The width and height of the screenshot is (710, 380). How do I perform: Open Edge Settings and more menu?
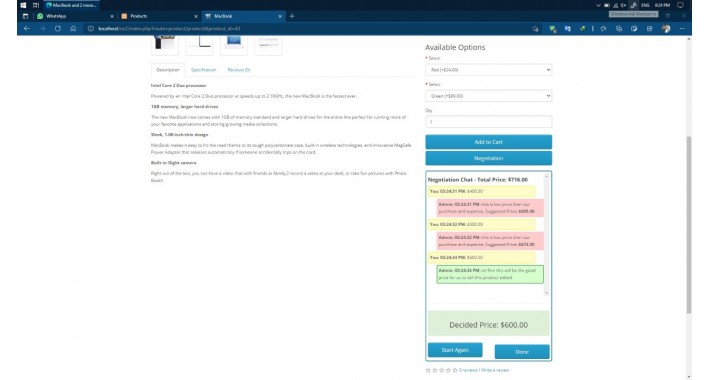(x=682, y=29)
